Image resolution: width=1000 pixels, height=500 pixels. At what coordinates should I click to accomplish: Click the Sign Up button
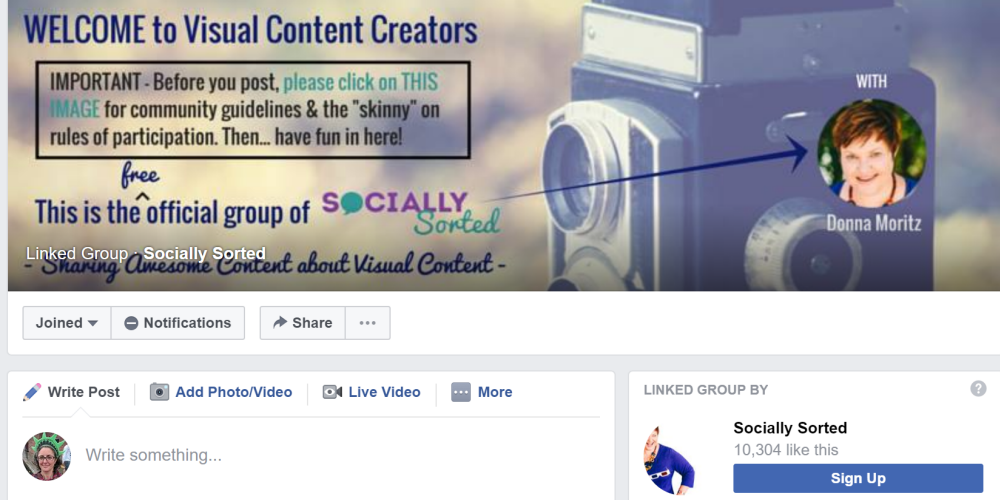pyautogui.click(x=858, y=478)
